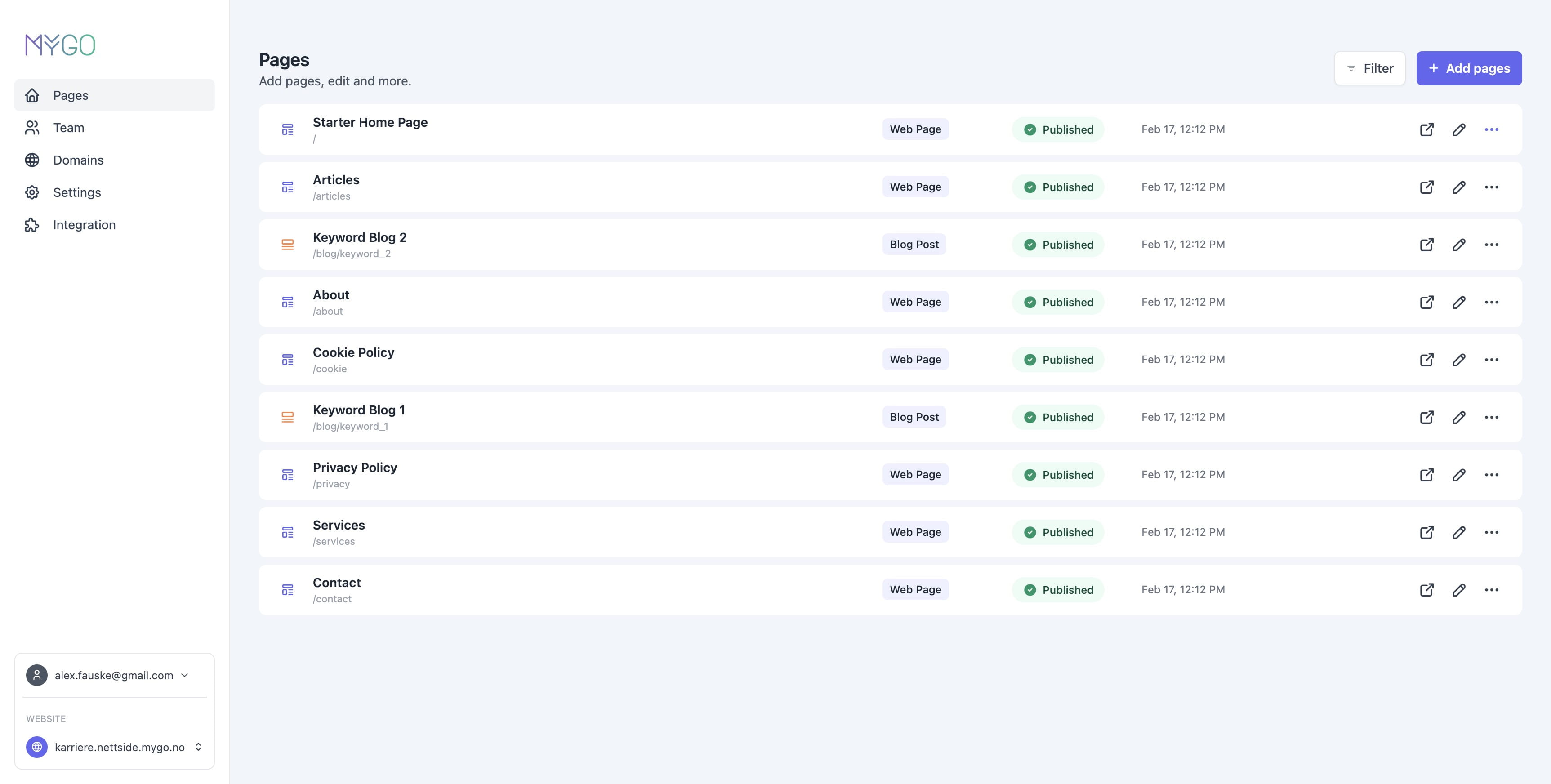The width and height of the screenshot is (1551, 784).
Task: Navigate to Settings in sidebar
Action: point(77,193)
